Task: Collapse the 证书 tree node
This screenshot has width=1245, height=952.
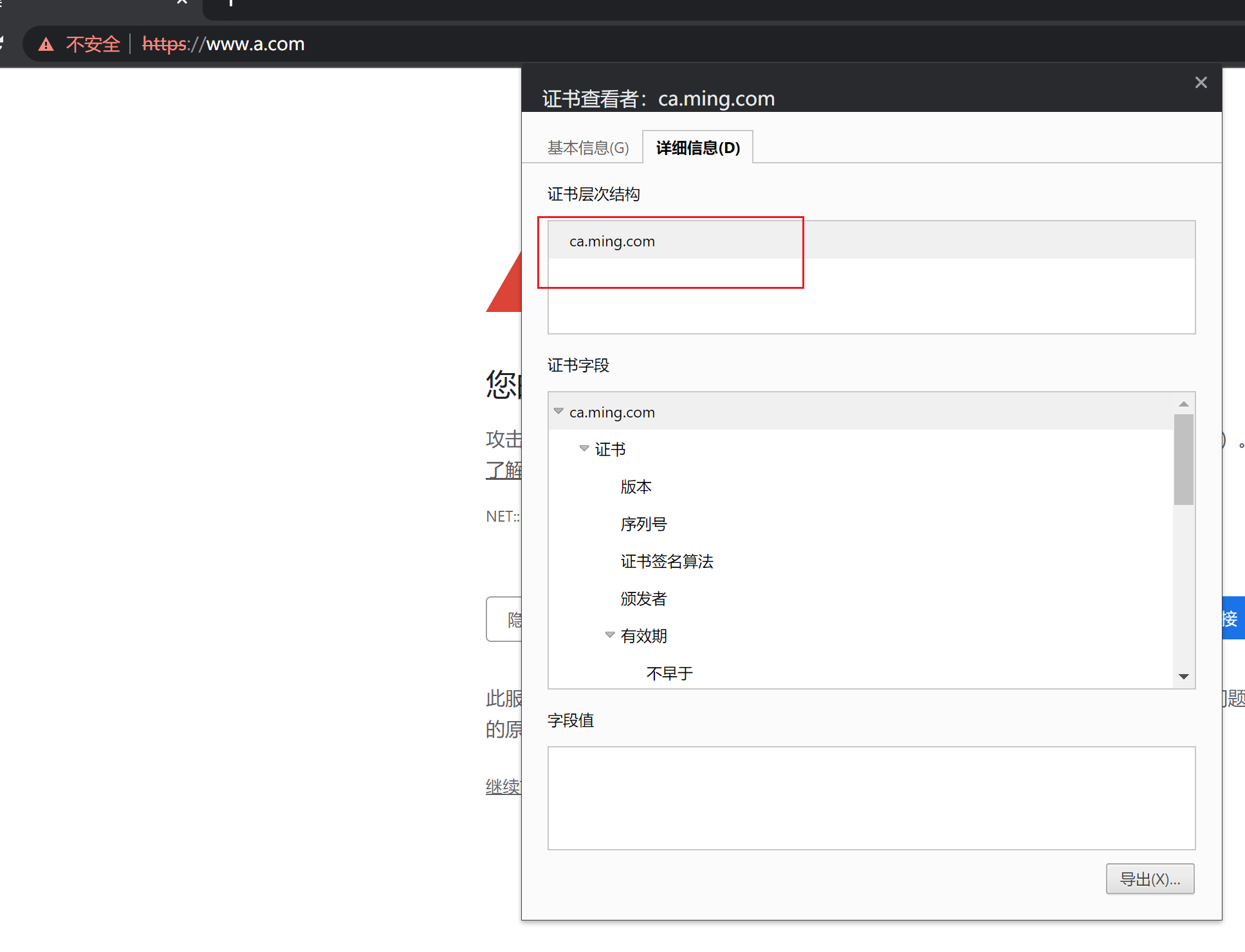Action: (584, 448)
